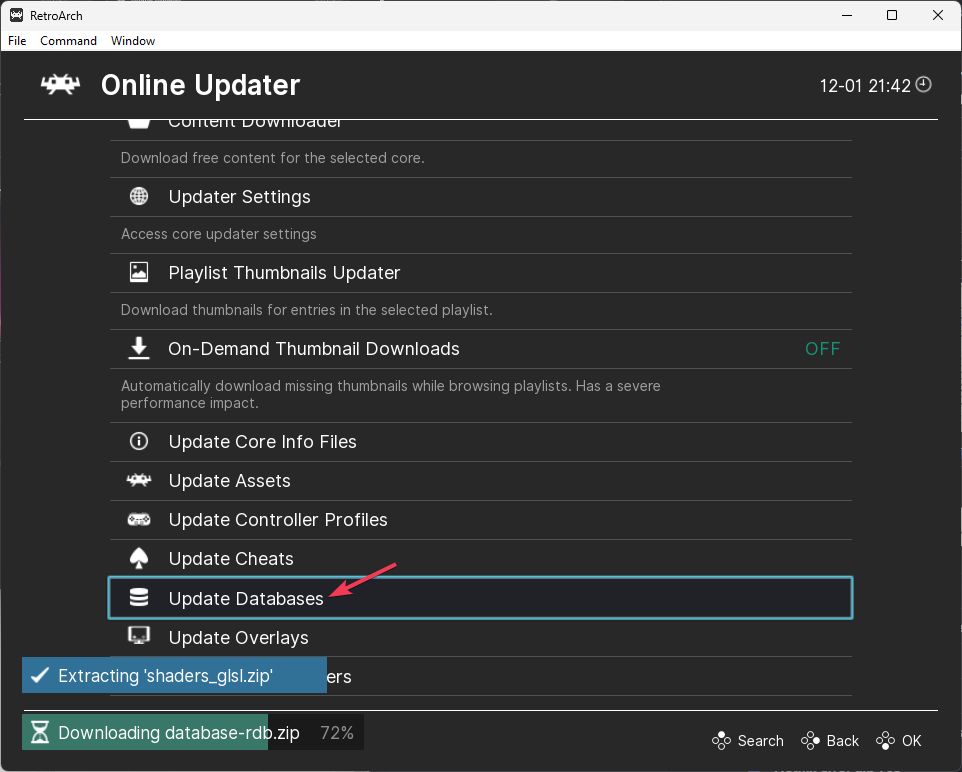962x772 pixels.
Task: Open the File menu
Action: click(17, 41)
